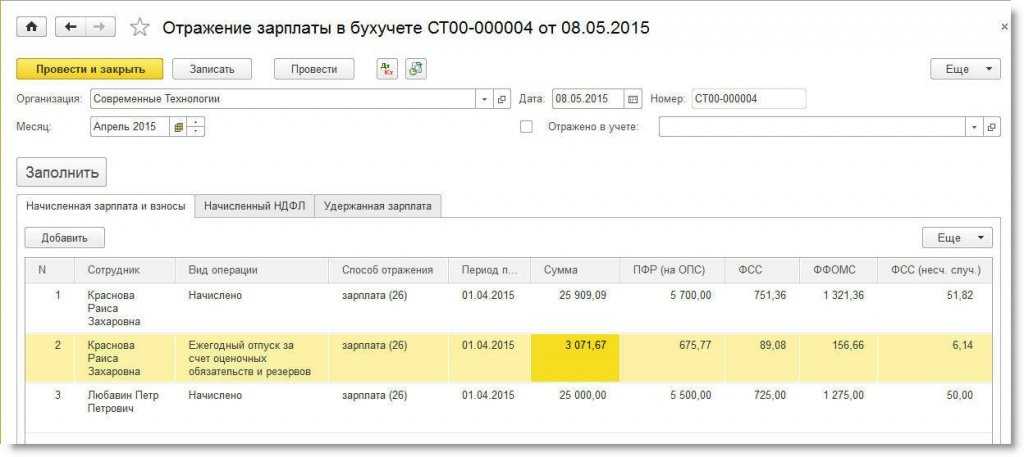The width and height of the screenshot is (1024, 457).
Task: Toggle the Отражено в учете checkbox
Action: pyautogui.click(x=526, y=127)
